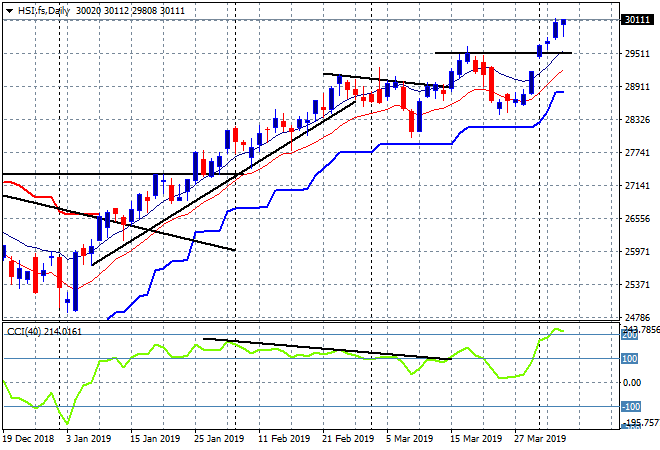Click the 25 Jan 2019 date label

pos(219,438)
